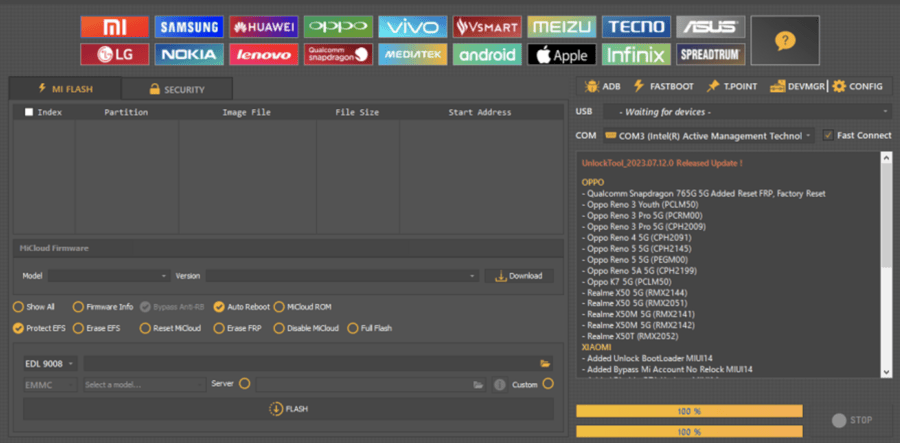
Task: Enable the Fast Connect checkbox
Action: (x=828, y=136)
